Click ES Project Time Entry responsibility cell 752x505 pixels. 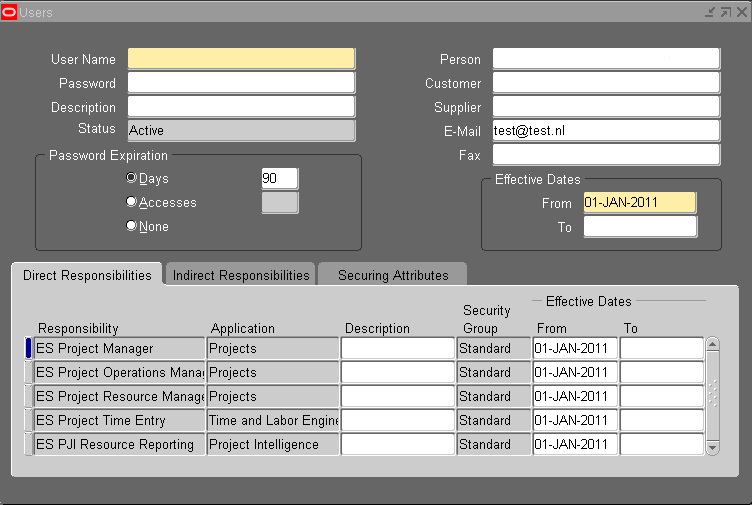point(119,420)
